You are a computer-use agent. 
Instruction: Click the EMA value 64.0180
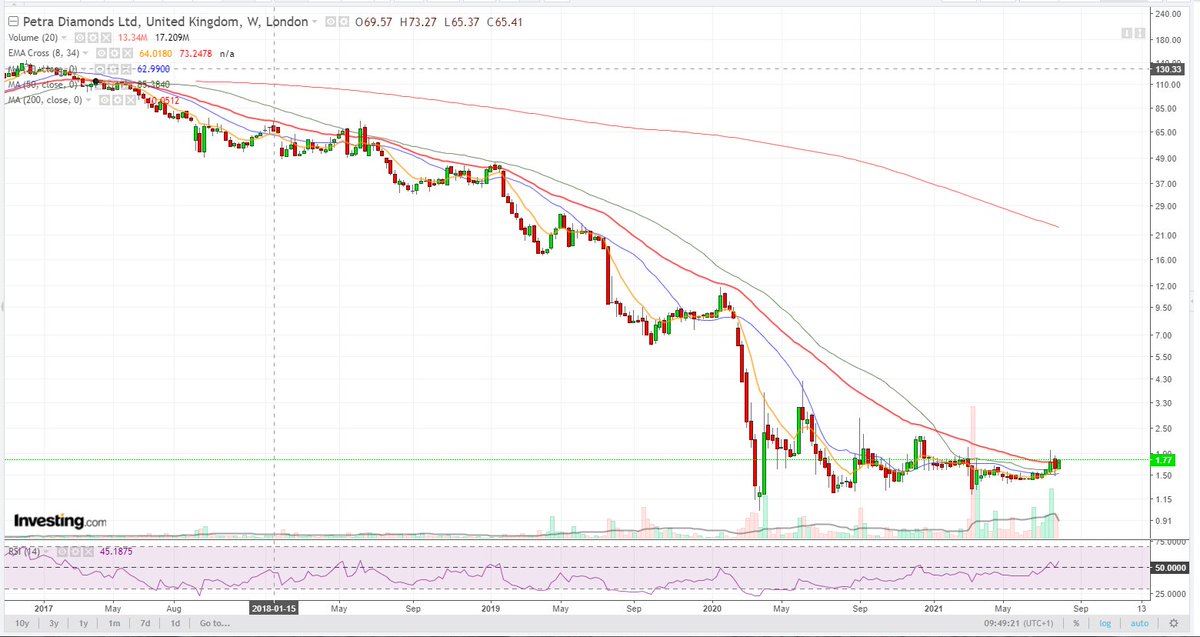tap(155, 53)
